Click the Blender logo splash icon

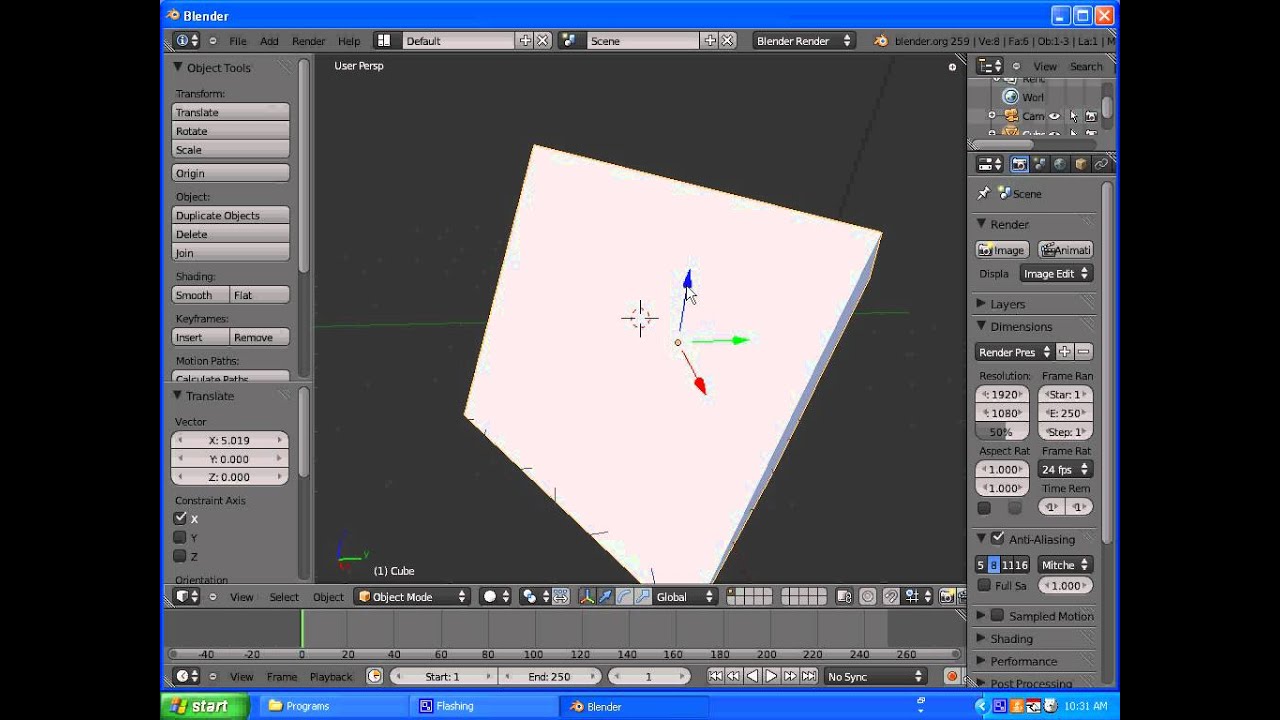pos(880,41)
